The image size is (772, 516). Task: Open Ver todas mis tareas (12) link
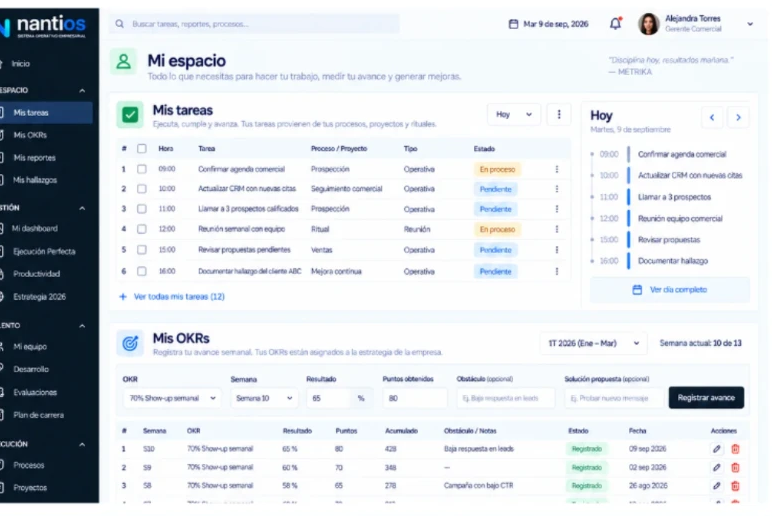(179, 296)
